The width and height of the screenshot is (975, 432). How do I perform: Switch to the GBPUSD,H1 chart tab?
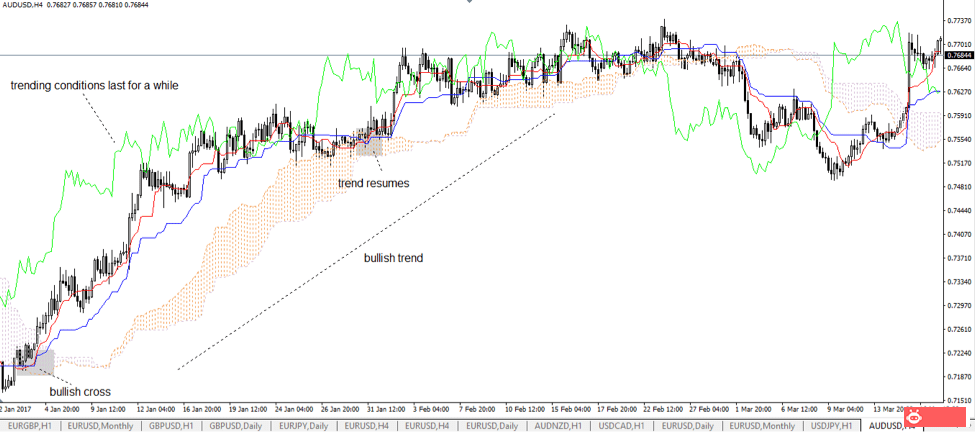point(172,426)
